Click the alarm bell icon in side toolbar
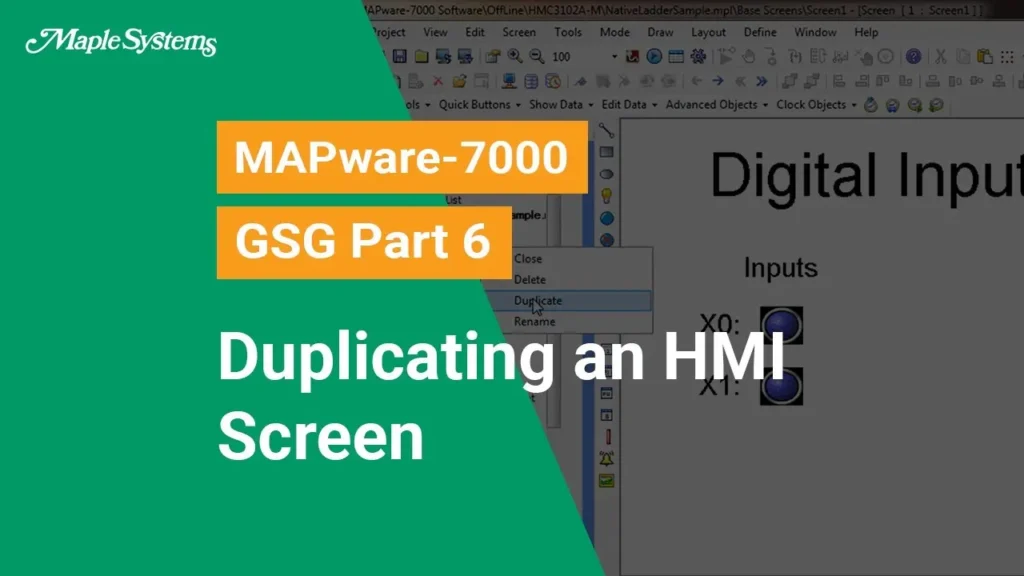 point(606,459)
